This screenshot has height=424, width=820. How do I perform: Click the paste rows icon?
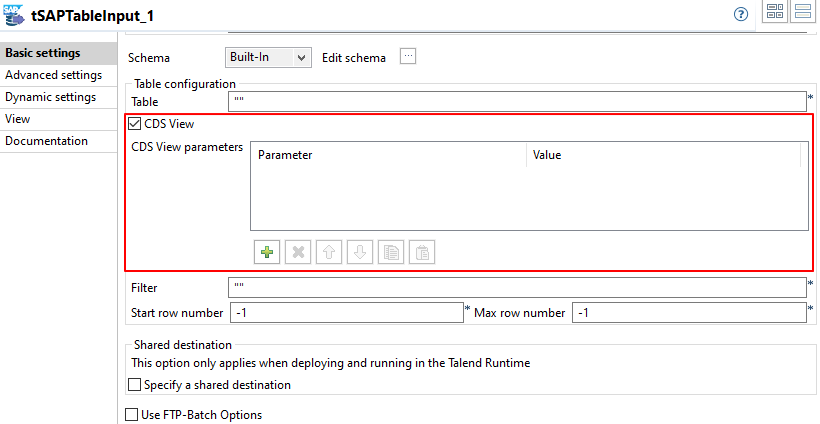point(422,253)
